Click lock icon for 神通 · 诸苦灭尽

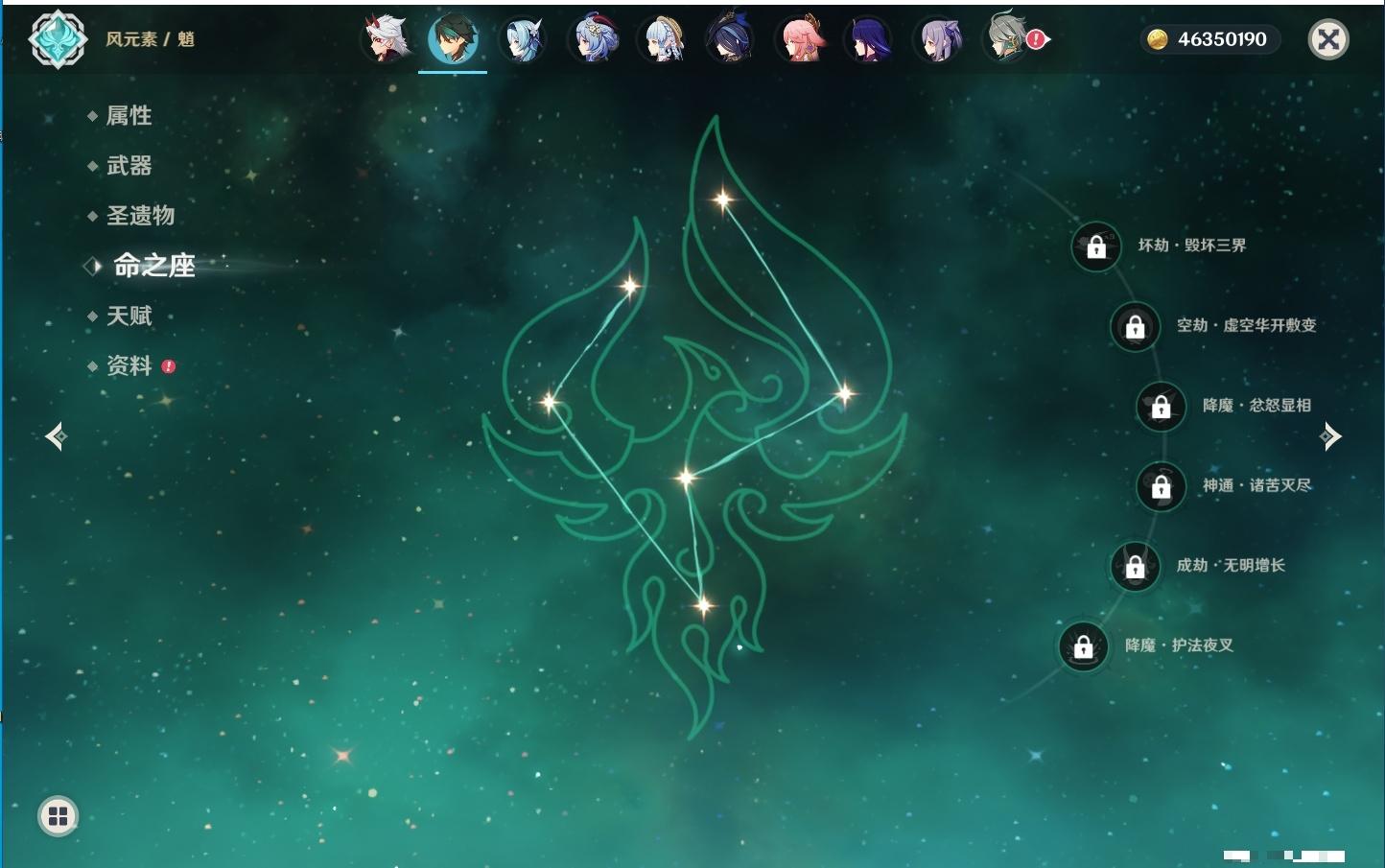click(1161, 486)
